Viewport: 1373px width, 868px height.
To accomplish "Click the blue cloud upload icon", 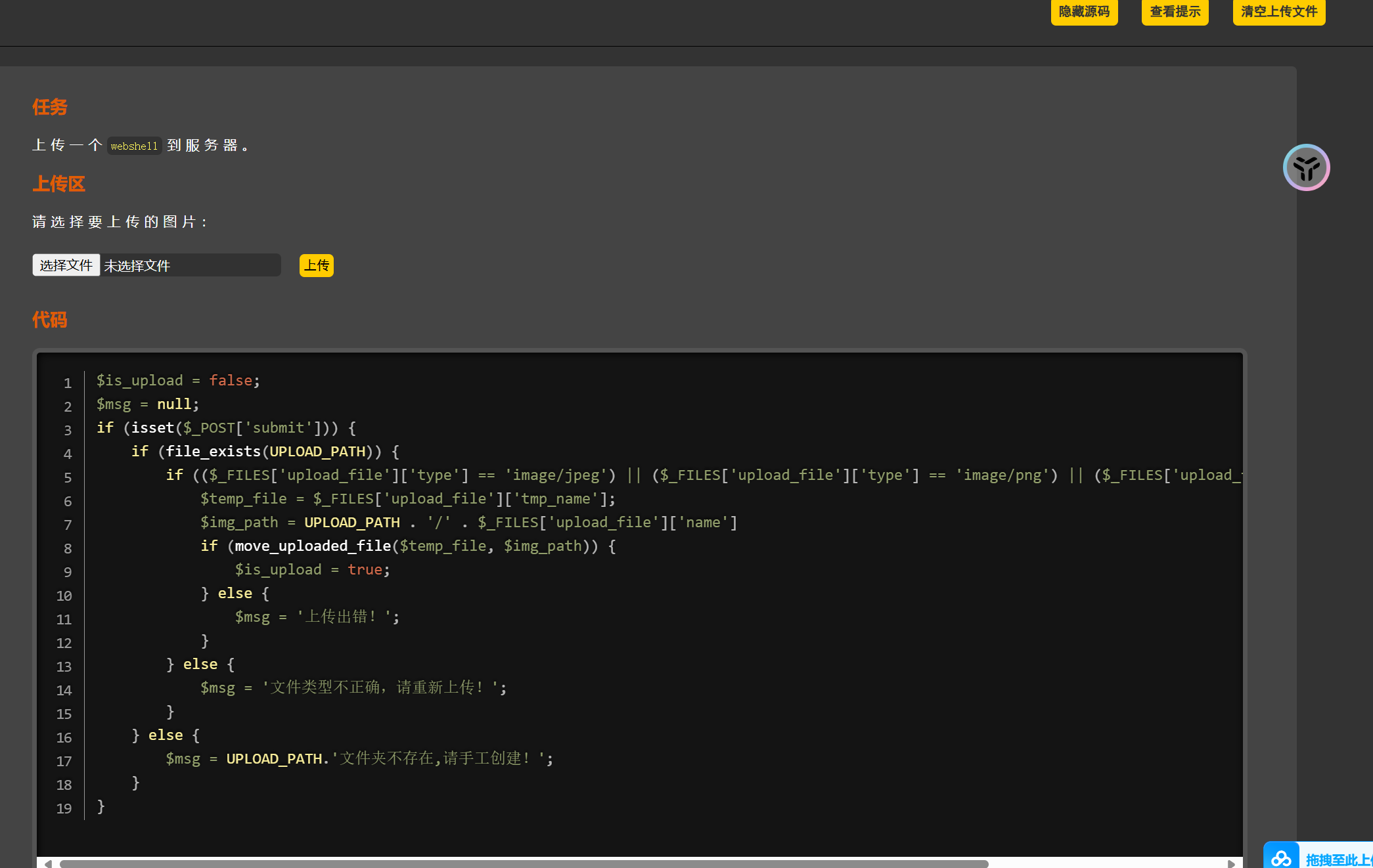I will [x=1281, y=857].
